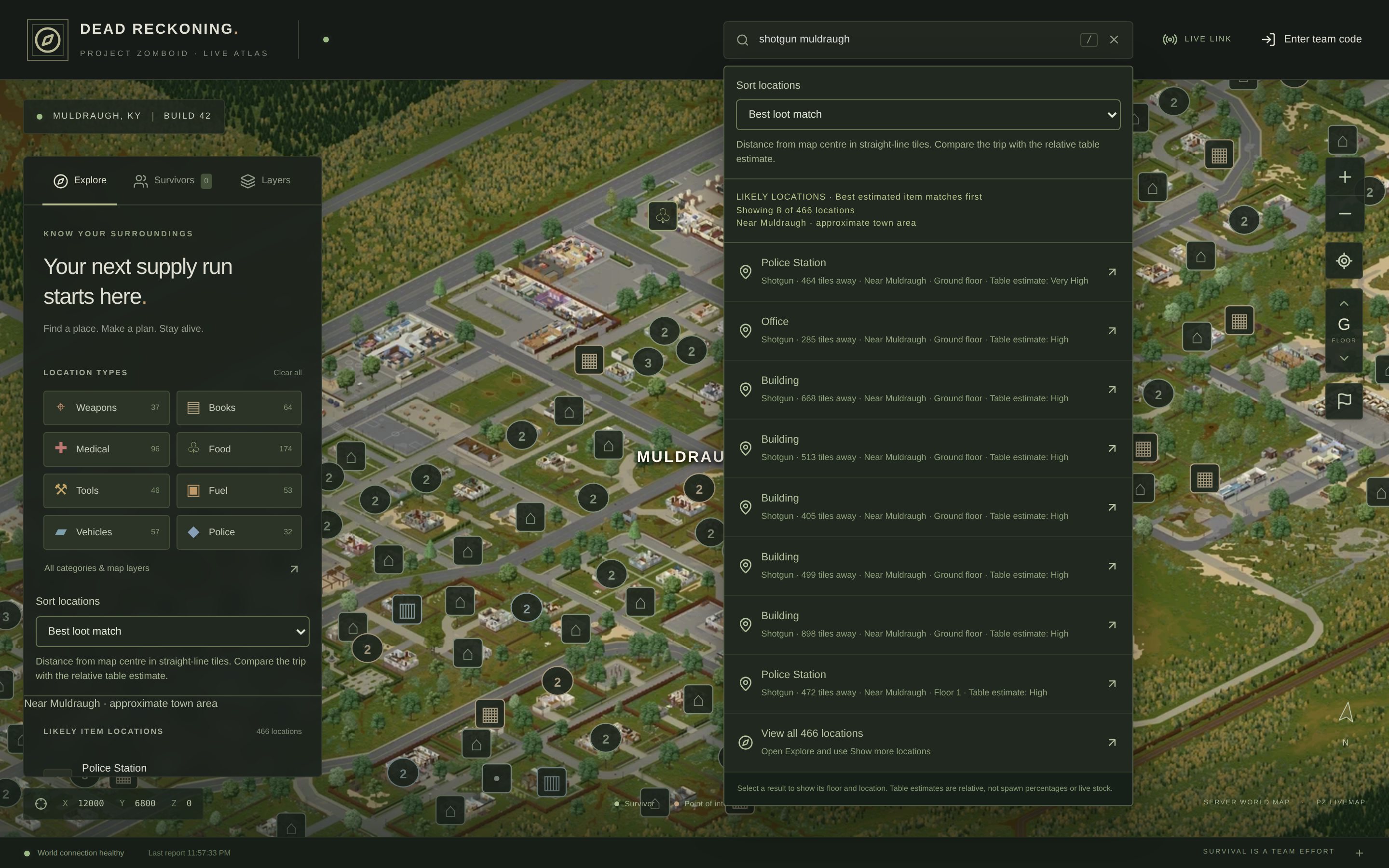Toggle the Food location type filter
Screen dimensions: 1389x868
(x=239, y=449)
